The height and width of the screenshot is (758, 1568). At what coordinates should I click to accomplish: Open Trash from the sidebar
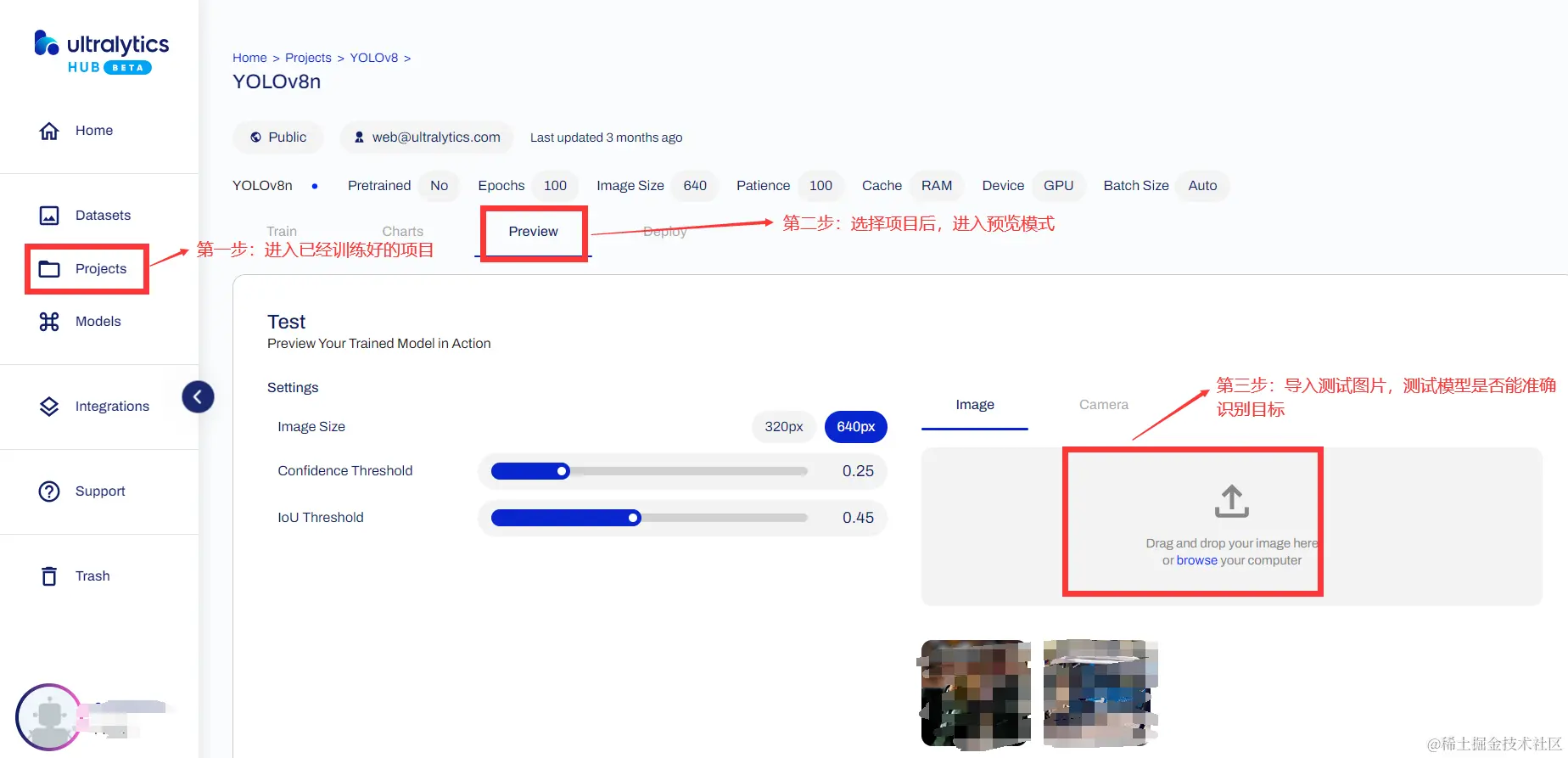(x=92, y=576)
